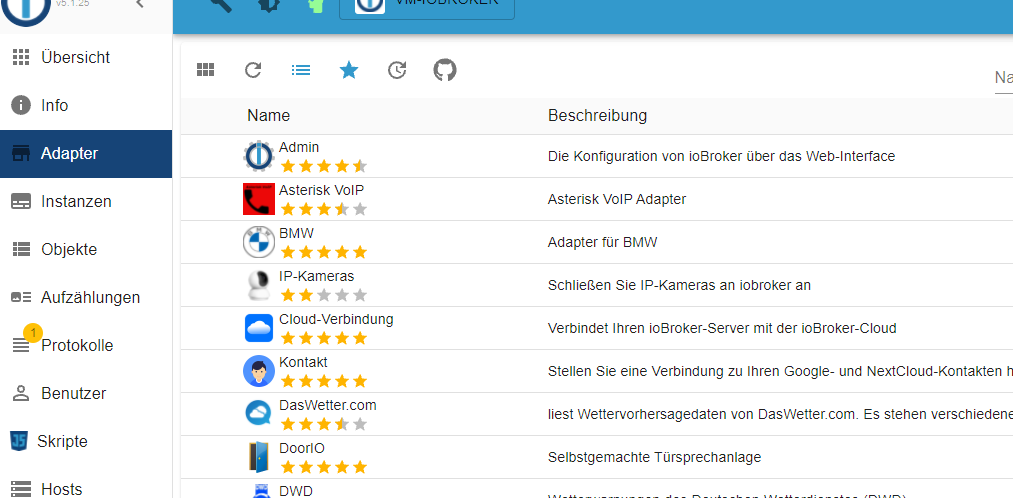Select the Kontakt adapter name

pyautogui.click(x=303, y=362)
